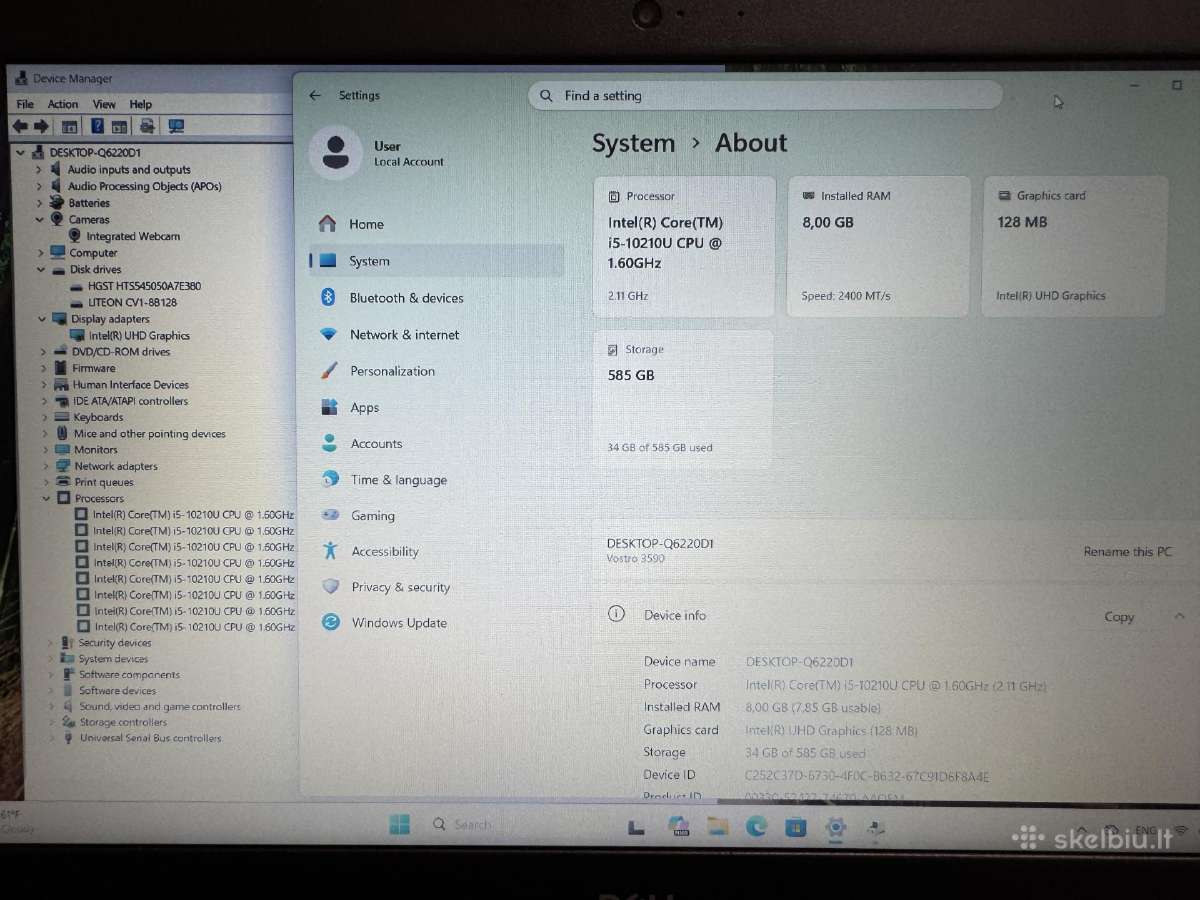The height and width of the screenshot is (900, 1200).
Task: Click the Back arrow in Device Manager toolbar
Action: [x=20, y=126]
